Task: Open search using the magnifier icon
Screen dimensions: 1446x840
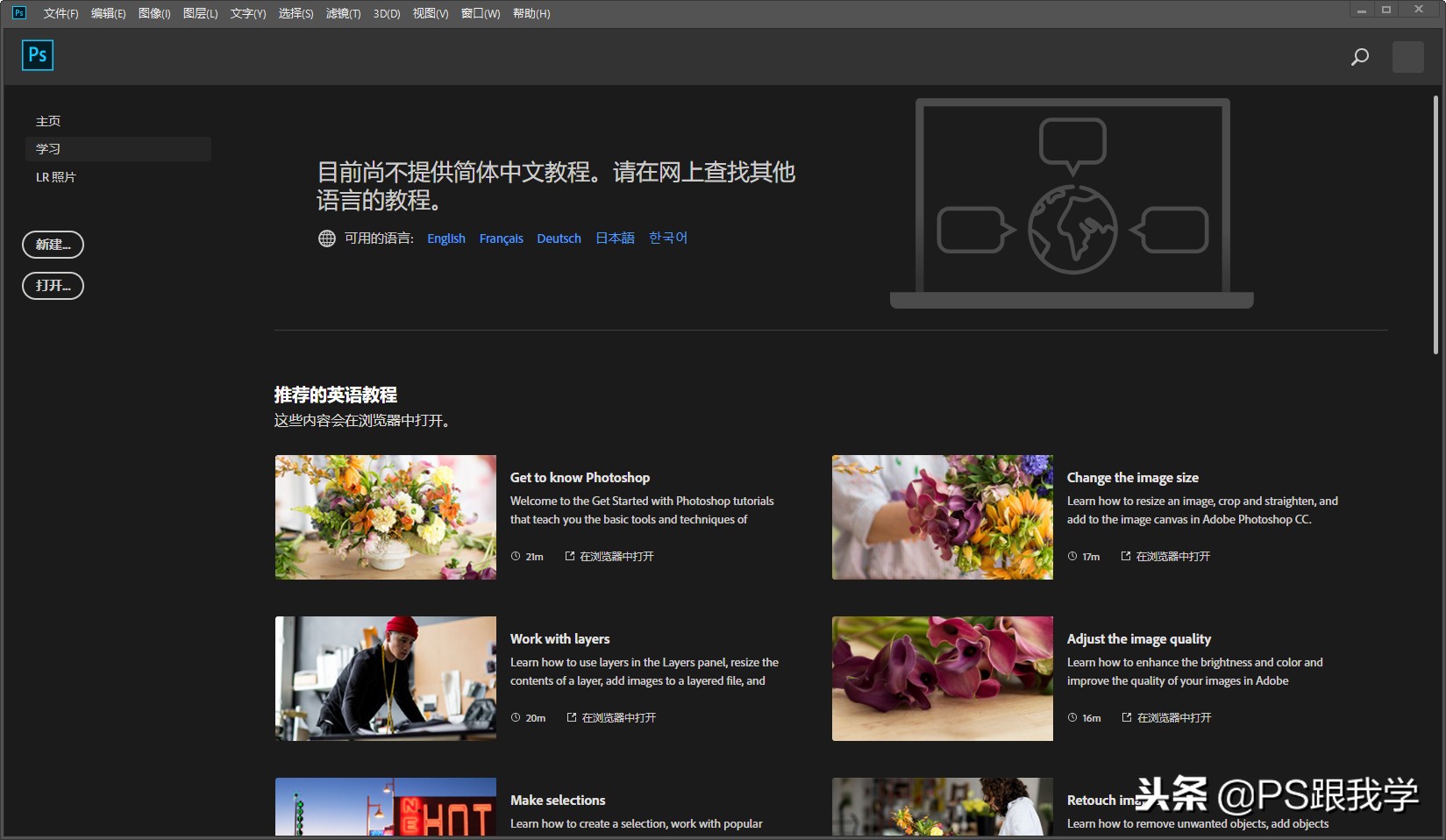Action: [x=1358, y=56]
